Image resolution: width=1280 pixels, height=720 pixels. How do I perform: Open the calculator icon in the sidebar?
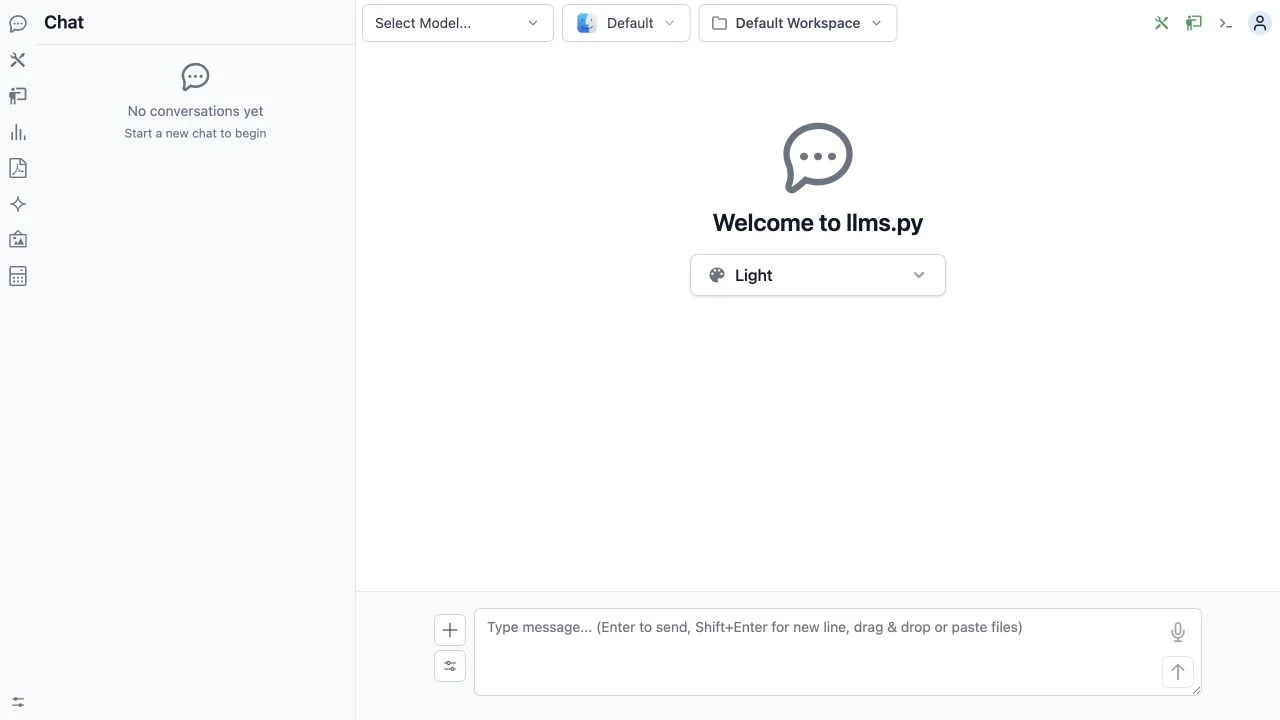click(x=18, y=276)
